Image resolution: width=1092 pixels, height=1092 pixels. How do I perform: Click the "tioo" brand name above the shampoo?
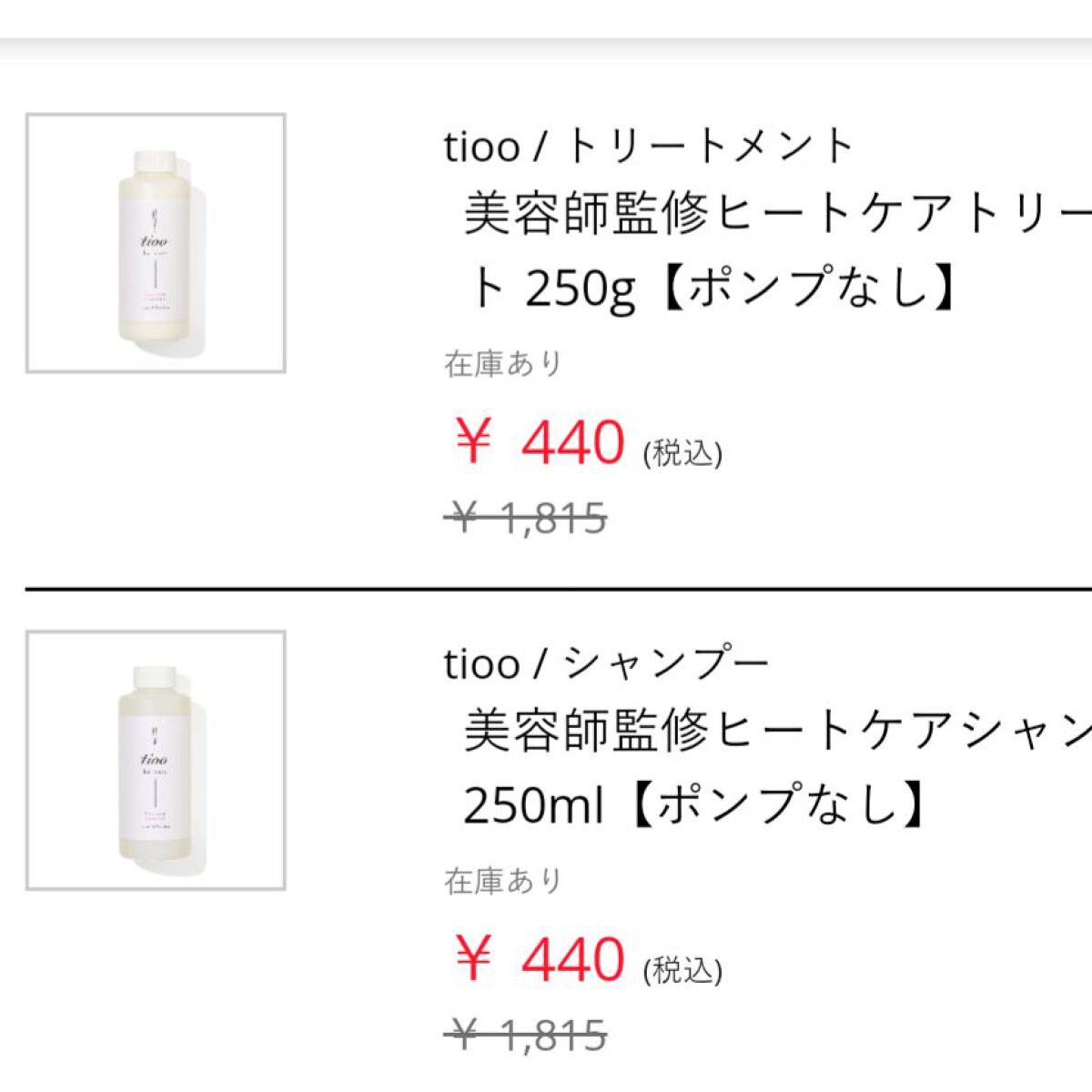tap(481, 663)
